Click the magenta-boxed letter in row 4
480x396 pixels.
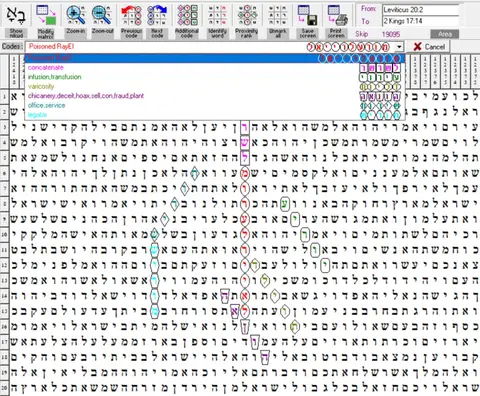pos(245,143)
